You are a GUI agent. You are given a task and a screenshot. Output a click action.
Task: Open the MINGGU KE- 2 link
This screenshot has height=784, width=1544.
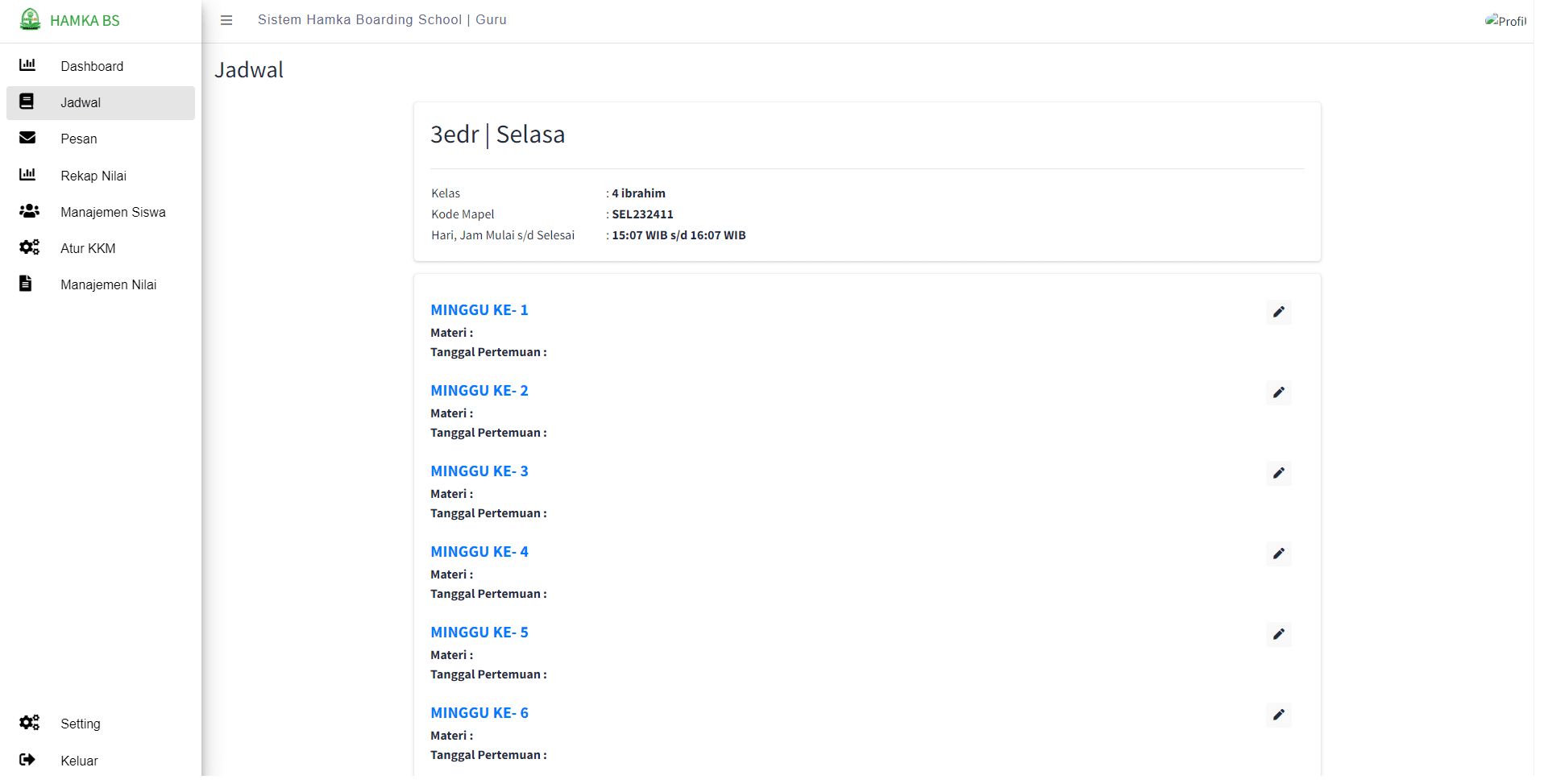tap(479, 391)
